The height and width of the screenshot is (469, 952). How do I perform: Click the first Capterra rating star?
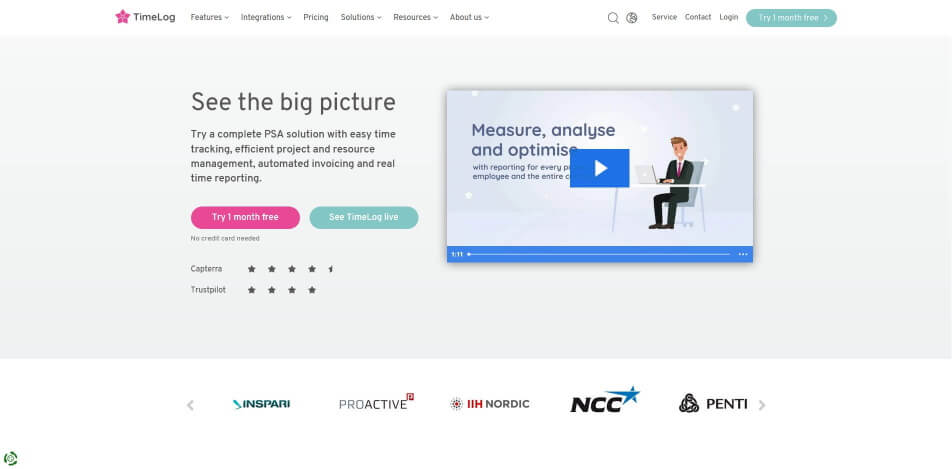click(x=251, y=269)
